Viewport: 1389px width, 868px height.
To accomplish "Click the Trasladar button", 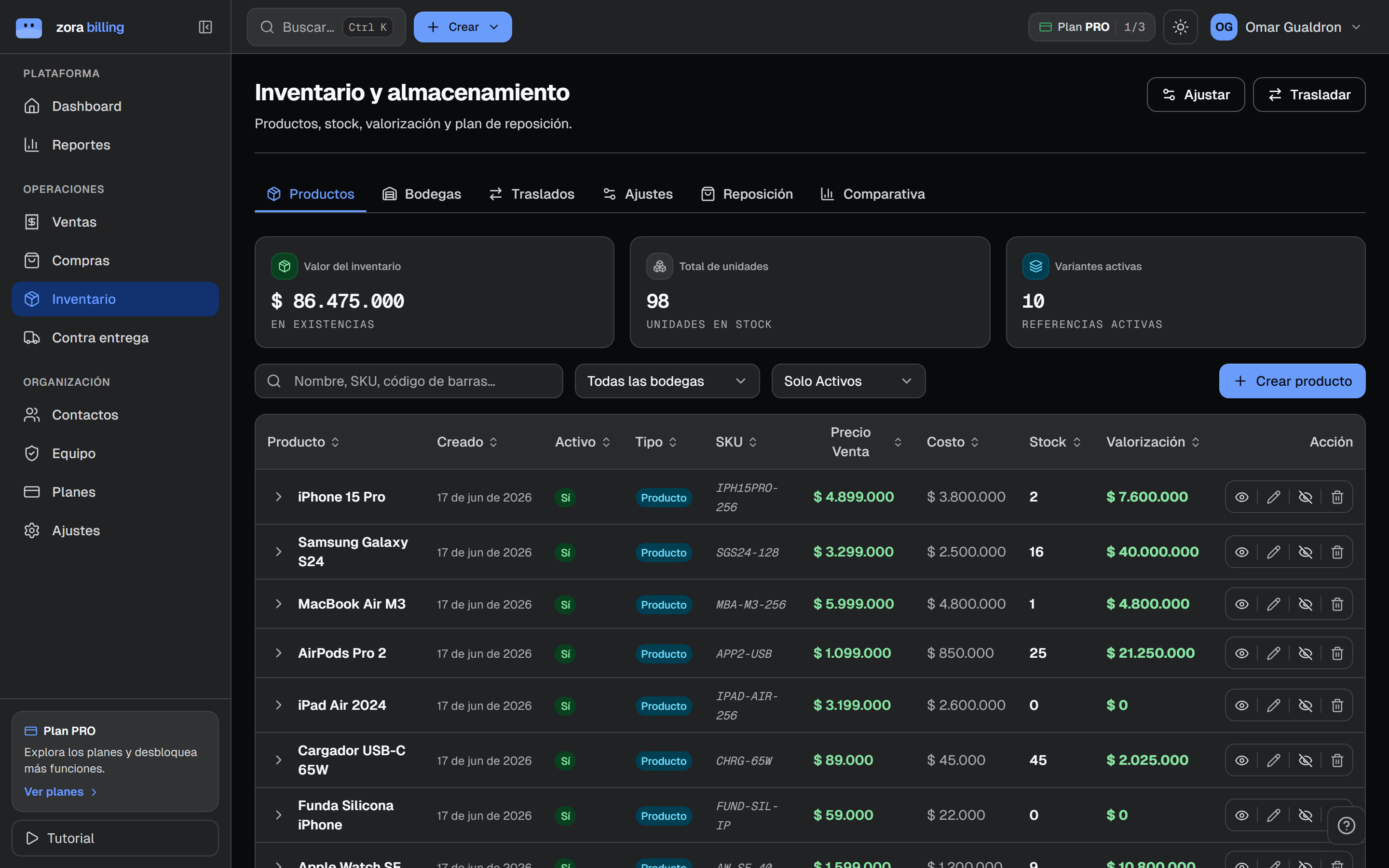I will [1308, 95].
